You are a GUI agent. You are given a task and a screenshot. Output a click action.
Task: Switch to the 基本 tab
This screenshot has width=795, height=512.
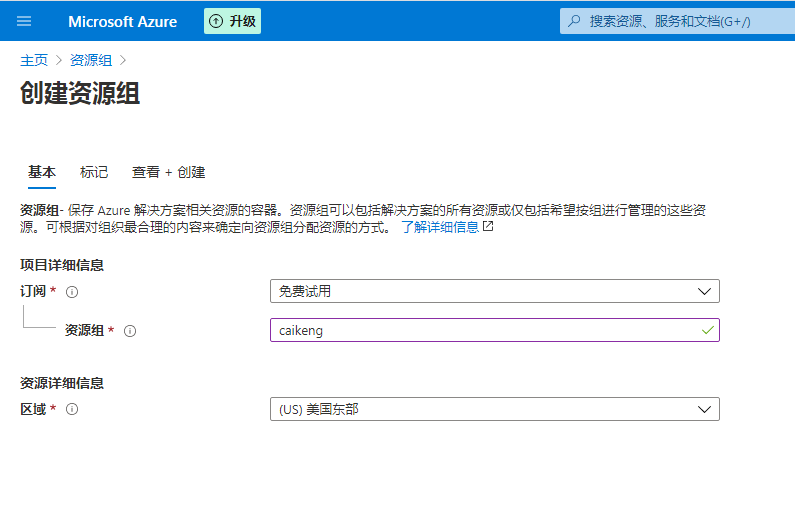pyautogui.click(x=42, y=172)
